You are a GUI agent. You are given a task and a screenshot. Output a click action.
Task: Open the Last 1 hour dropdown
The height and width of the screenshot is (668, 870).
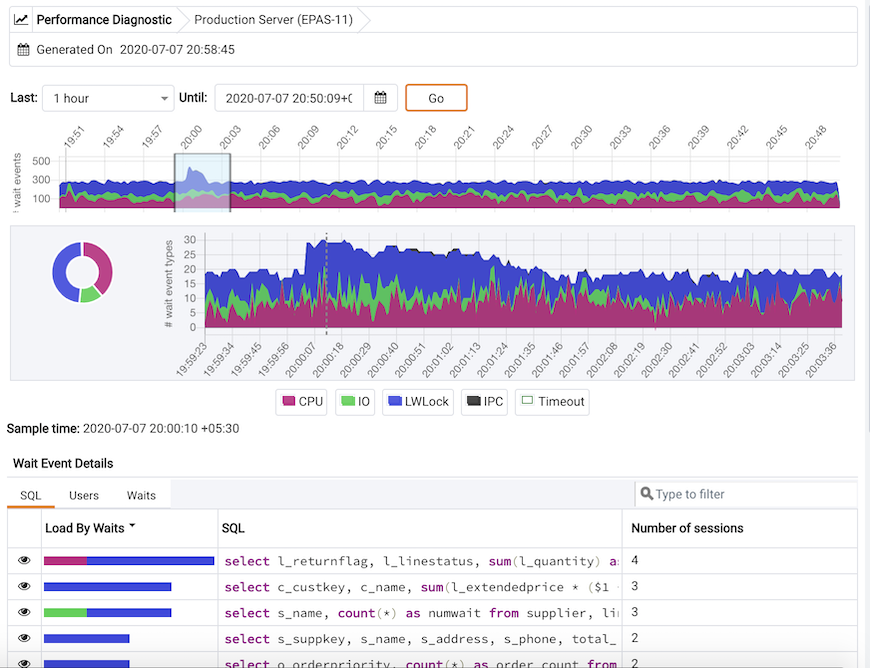click(108, 98)
